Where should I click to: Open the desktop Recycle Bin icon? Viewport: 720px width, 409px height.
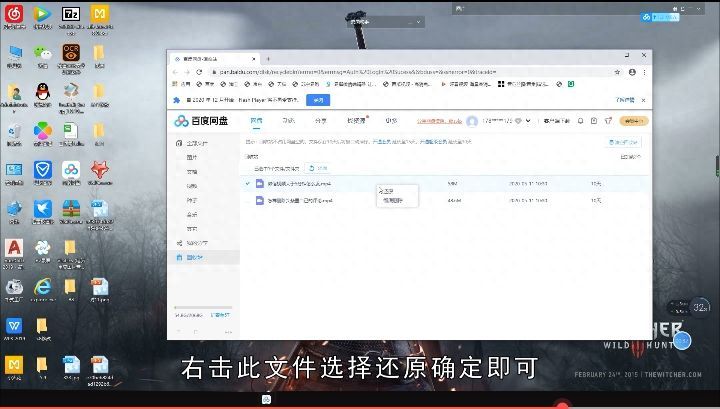click(x=14, y=131)
